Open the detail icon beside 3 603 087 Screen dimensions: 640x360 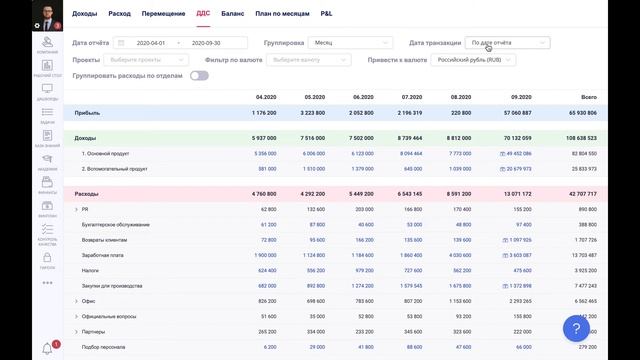[x=505, y=256]
